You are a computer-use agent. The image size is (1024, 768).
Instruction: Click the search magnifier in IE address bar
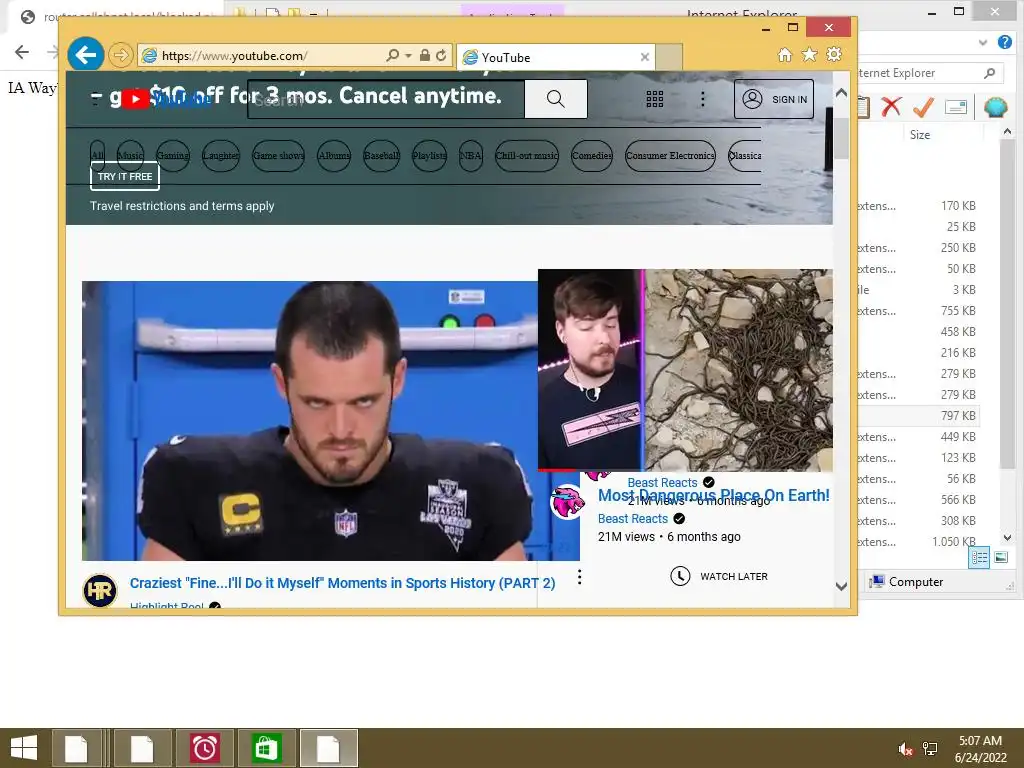tap(392, 56)
